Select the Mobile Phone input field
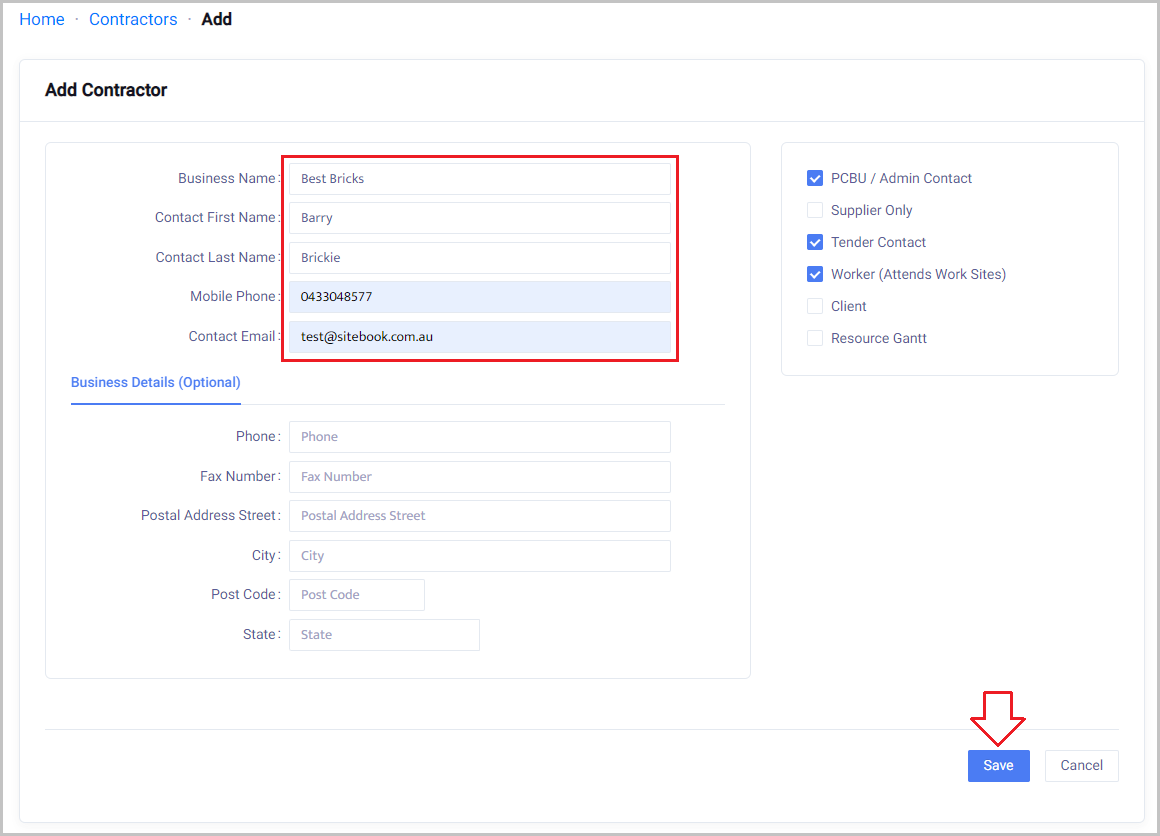This screenshot has width=1160, height=836. coord(479,297)
